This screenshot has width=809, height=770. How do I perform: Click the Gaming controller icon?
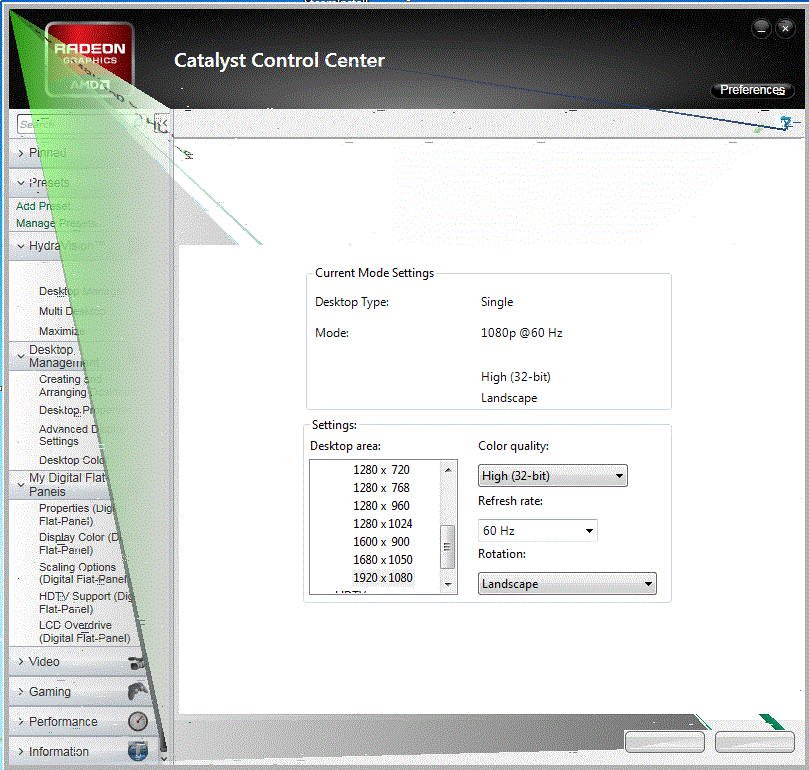click(138, 692)
